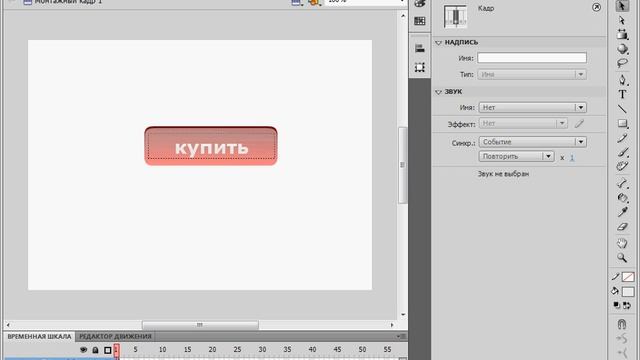Viewport: 640px width, 360px height.
Task: Click the repeat count value 1
Action: click(x=572, y=158)
